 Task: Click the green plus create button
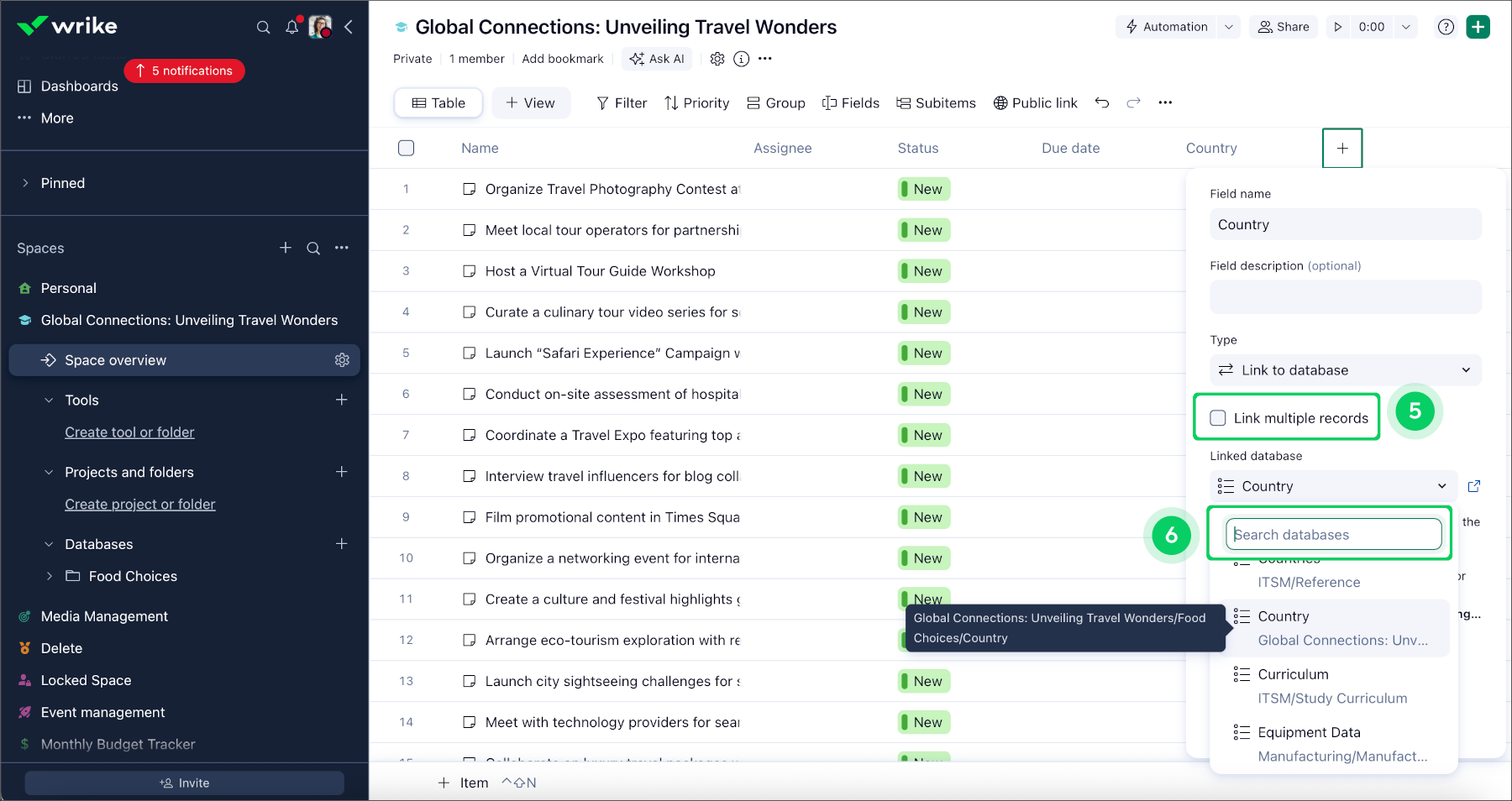click(x=1478, y=27)
